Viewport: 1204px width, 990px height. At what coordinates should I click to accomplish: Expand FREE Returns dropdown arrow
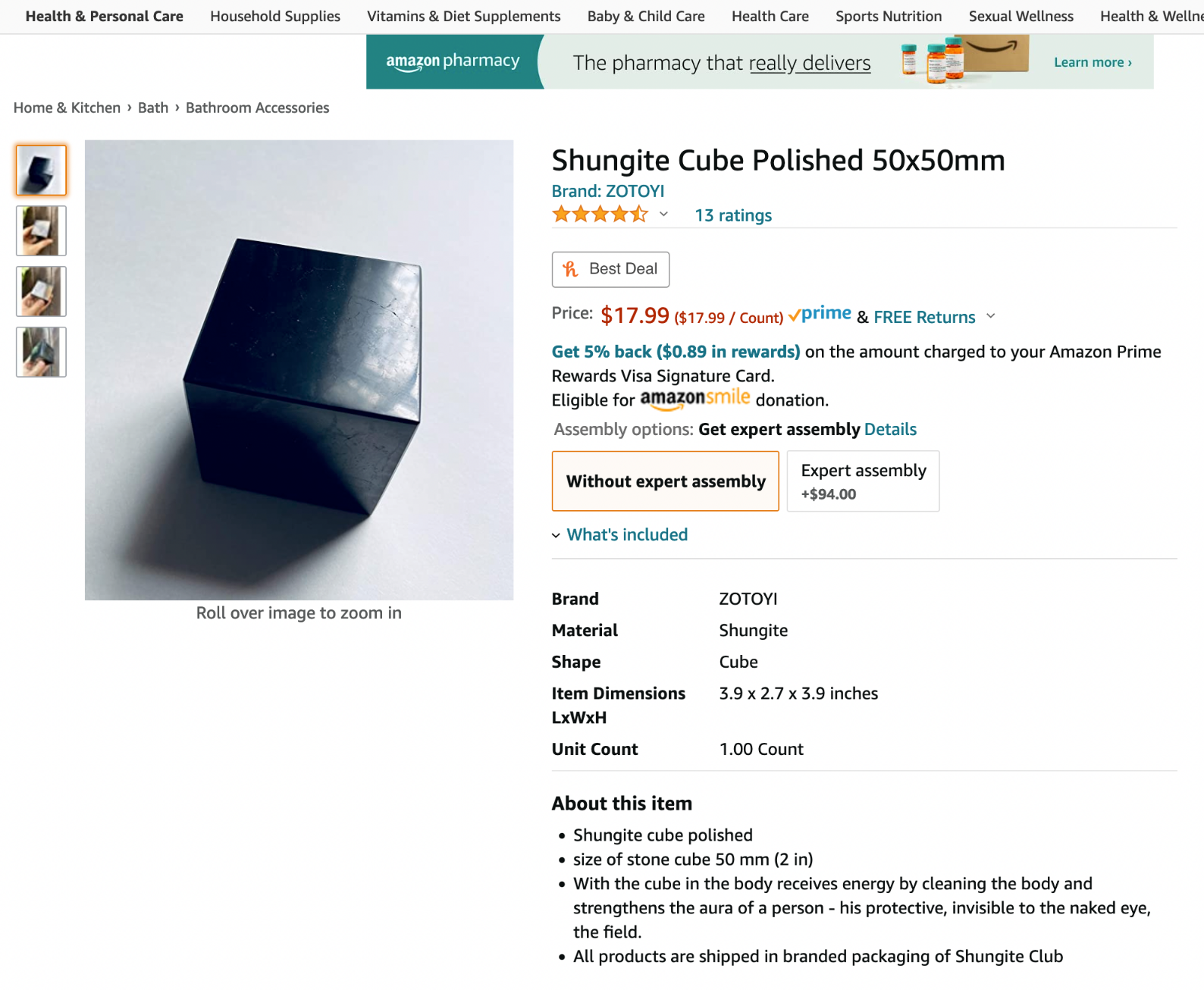(x=990, y=316)
